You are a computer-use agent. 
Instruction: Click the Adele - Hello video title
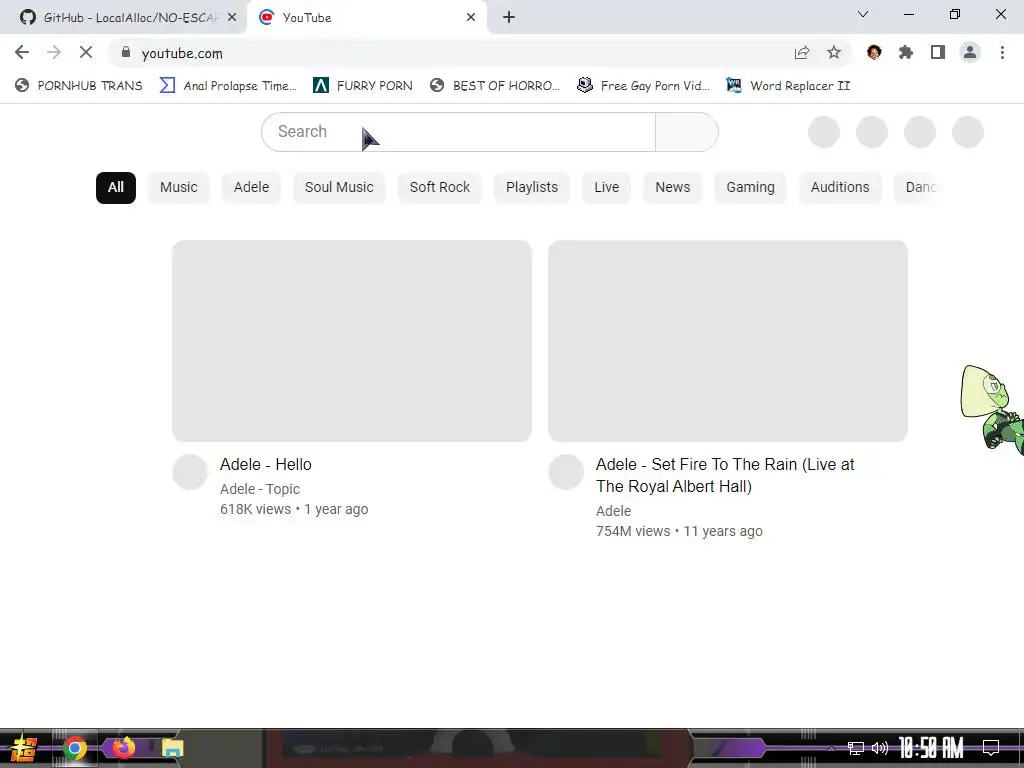266,464
